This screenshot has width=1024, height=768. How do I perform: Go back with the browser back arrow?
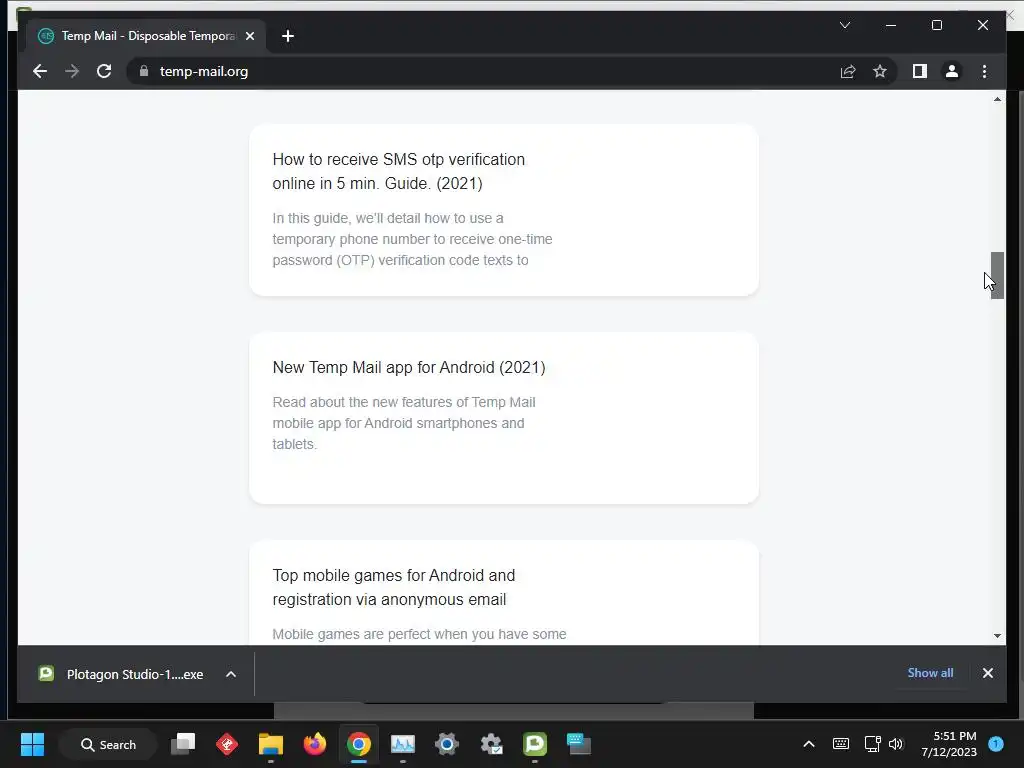(x=40, y=71)
